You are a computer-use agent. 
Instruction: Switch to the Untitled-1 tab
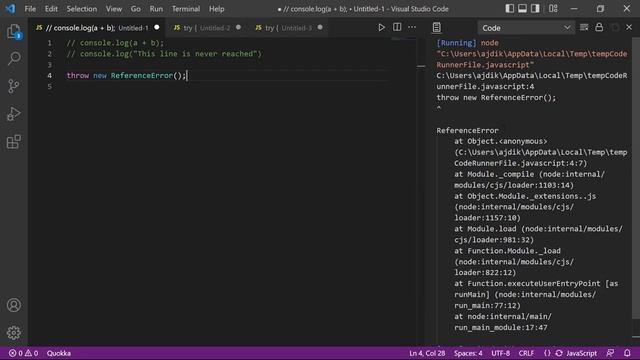click(x=97, y=28)
